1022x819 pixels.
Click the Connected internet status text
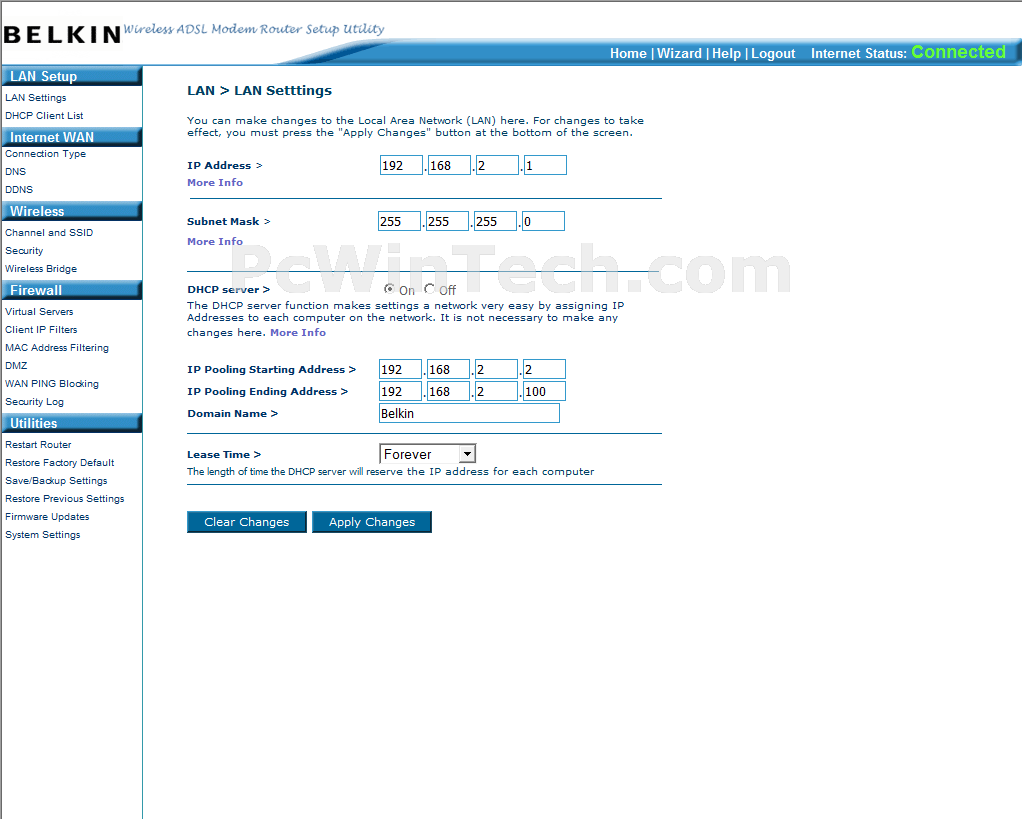[x=958, y=52]
